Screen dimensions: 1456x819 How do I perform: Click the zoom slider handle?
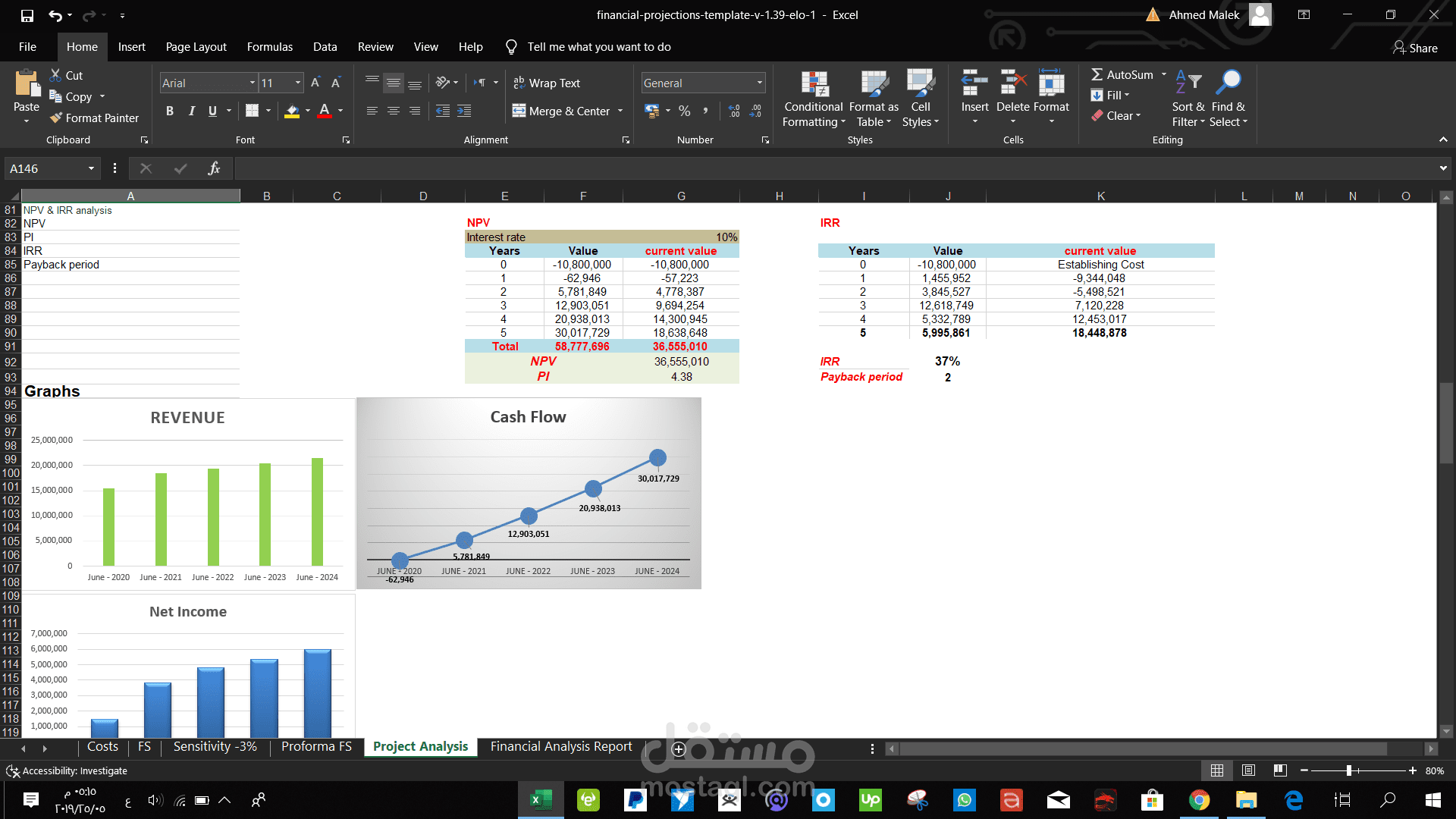pyautogui.click(x=1349, y=770)
